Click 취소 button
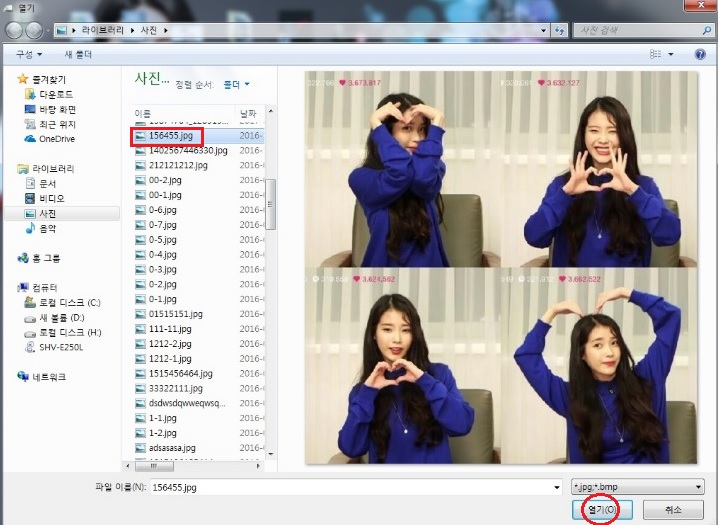The height and width of the screenshot is (525, 718). [673, 509]
